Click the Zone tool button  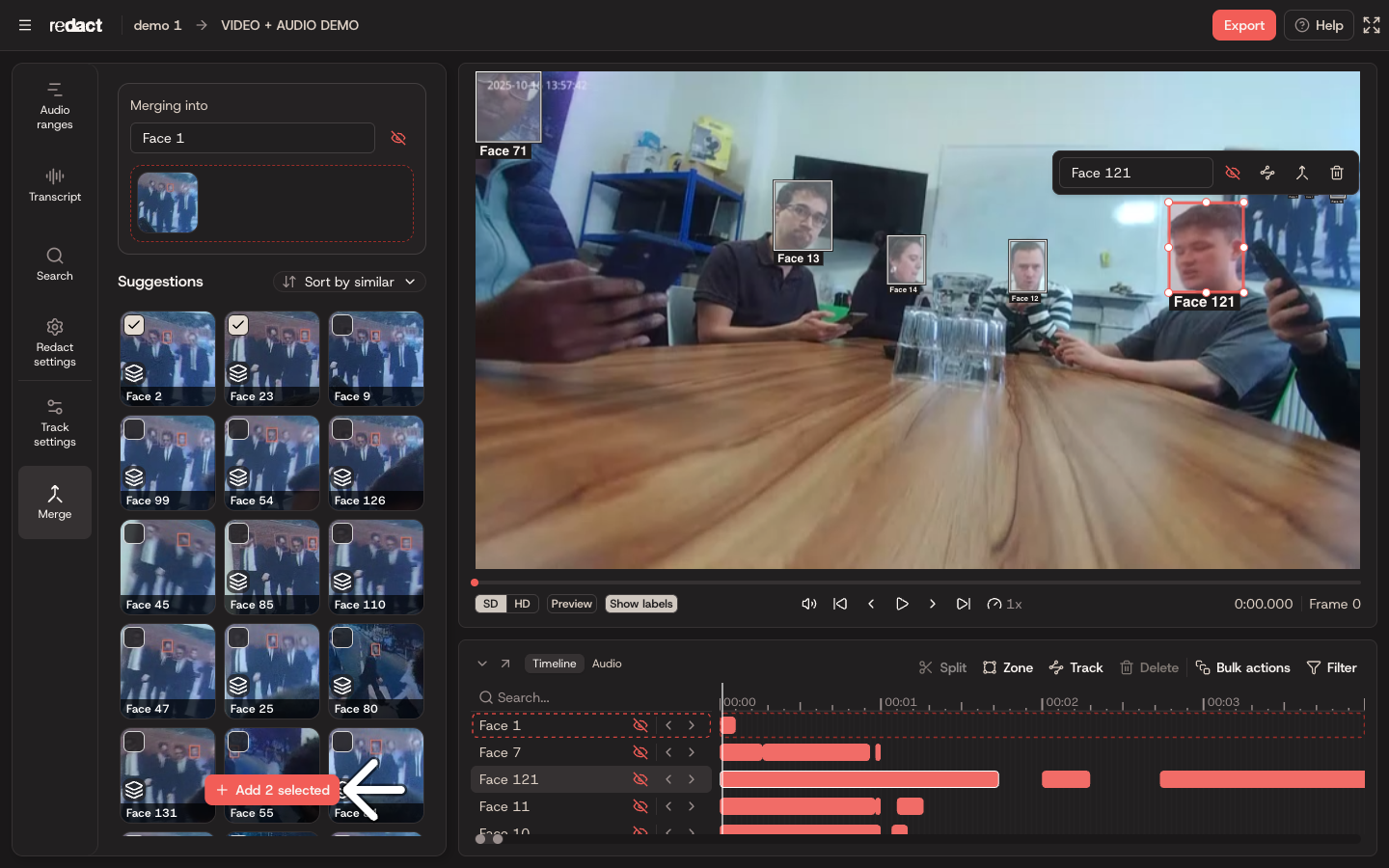[1007, 667]
